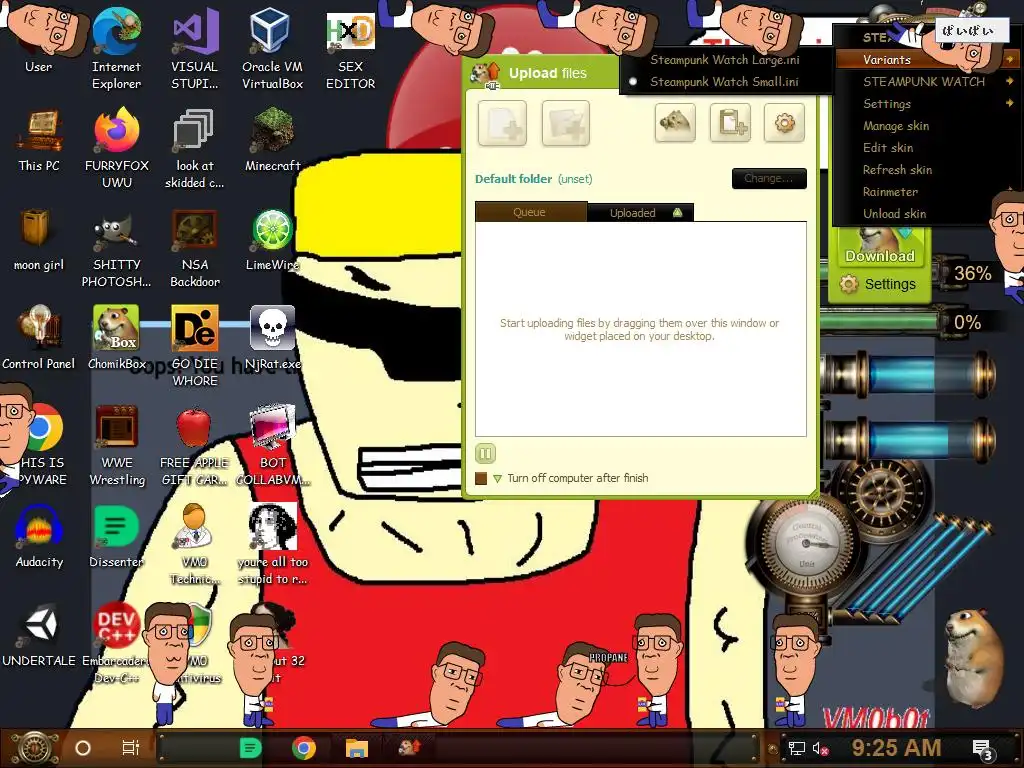Viewport: 1024px width, 768px height.
Task: Open the moon girl desktop icon
Action: [x=39, y=240]
